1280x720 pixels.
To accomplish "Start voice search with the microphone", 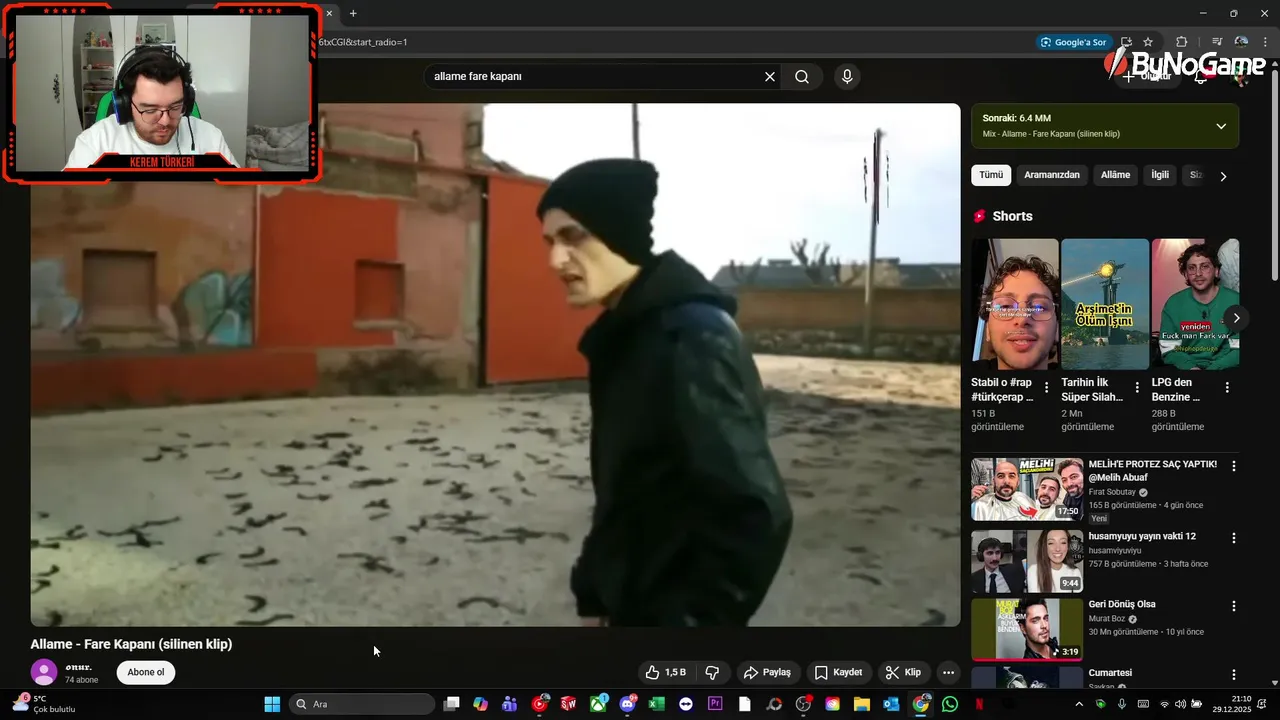I will pyautogui.click(x=847, y=77).
